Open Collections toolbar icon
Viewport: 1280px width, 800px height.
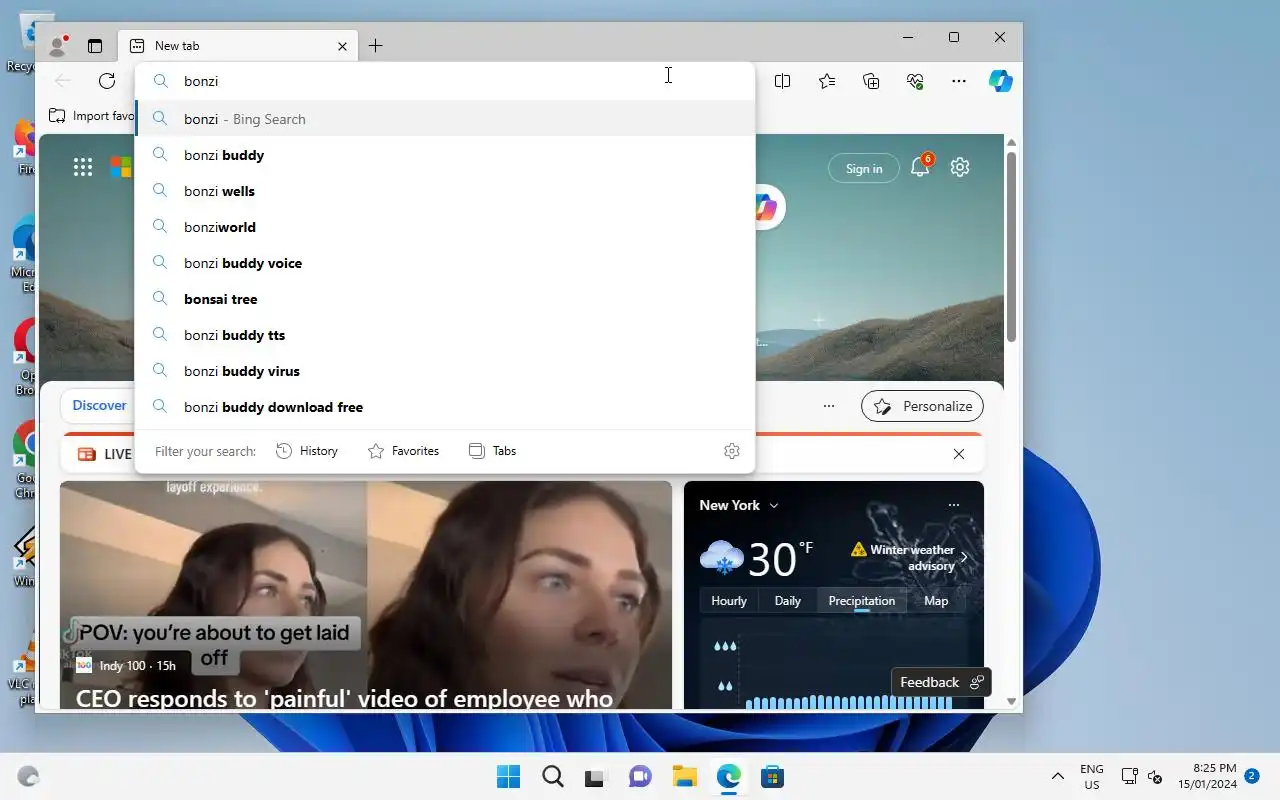tap(871, 81)
